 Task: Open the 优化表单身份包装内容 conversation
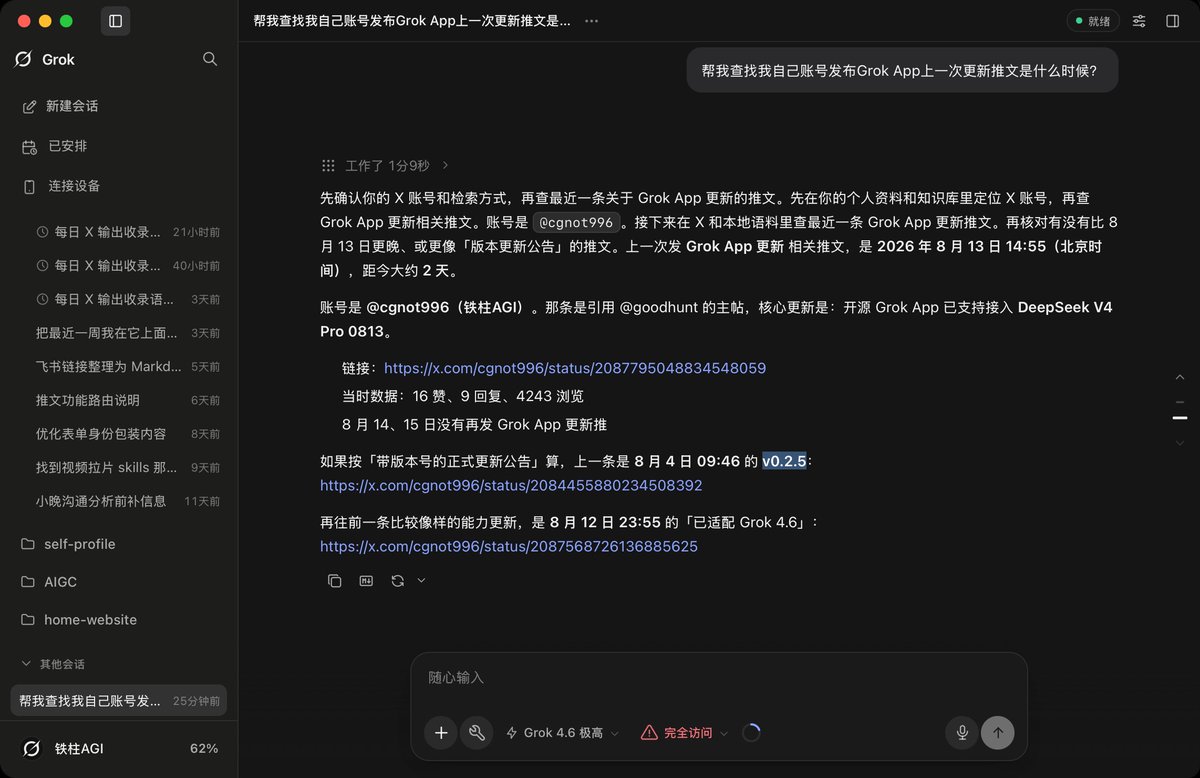128,434
